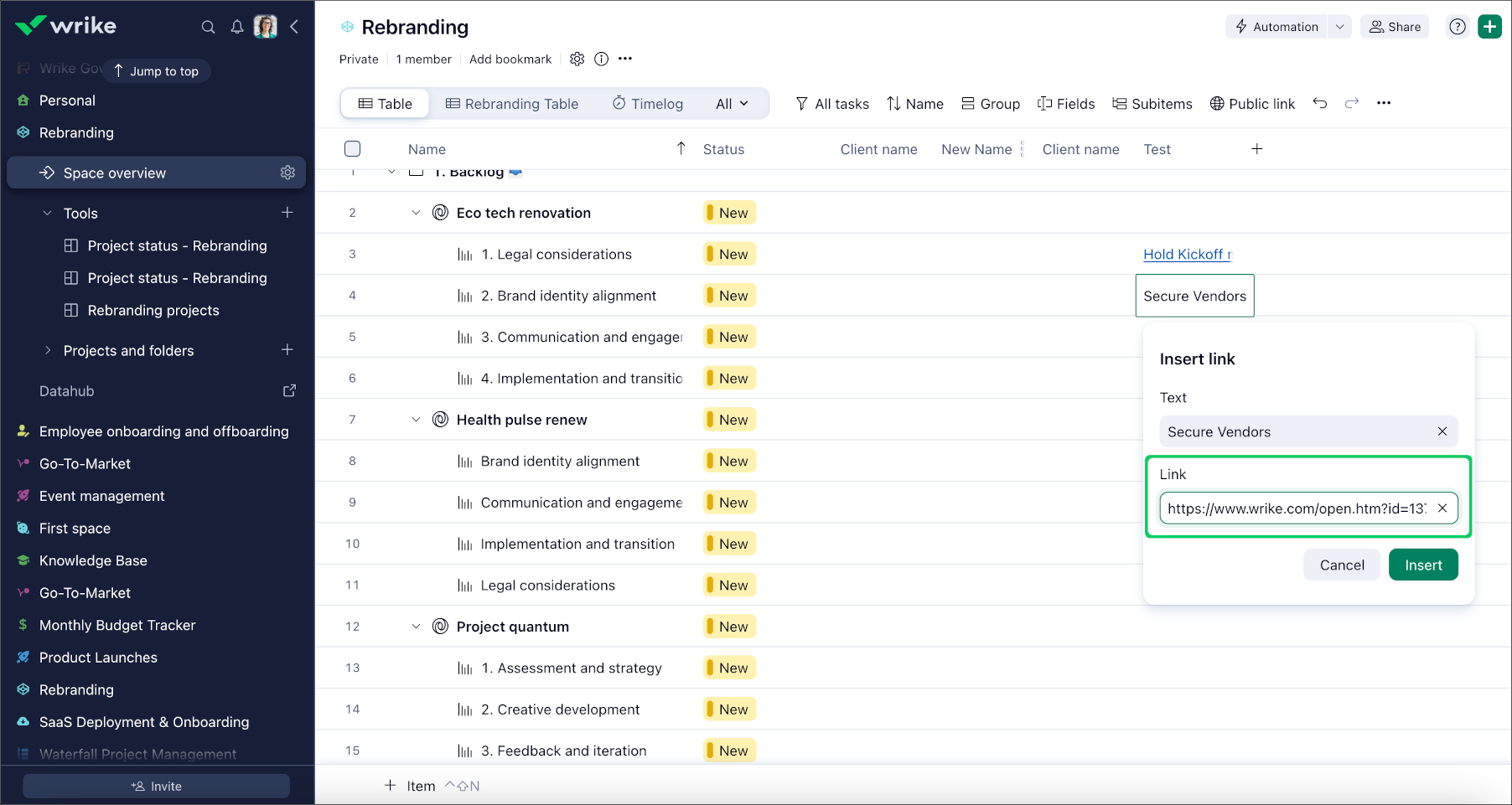Open the search magnifier in sidebar

pos(208,27)
